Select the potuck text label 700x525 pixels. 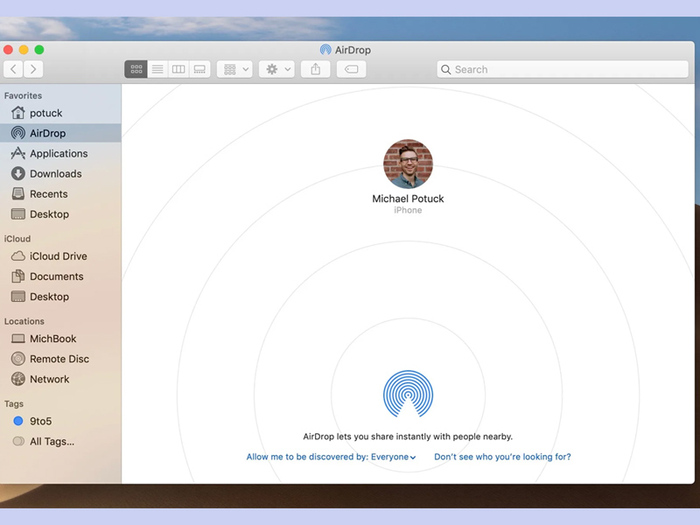click(x=46, y=113)
